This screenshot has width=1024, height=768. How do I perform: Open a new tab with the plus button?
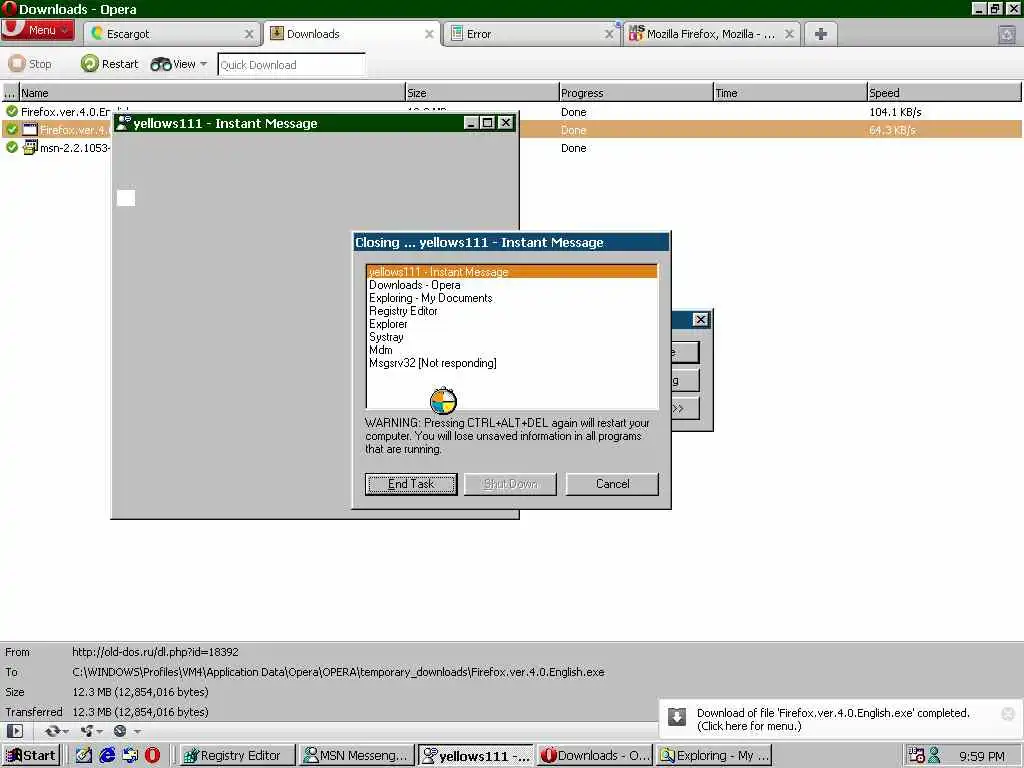pos(821,34)
